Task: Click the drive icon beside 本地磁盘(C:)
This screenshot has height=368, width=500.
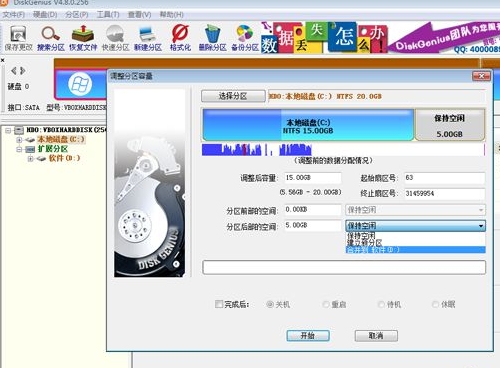Action: 30,140
